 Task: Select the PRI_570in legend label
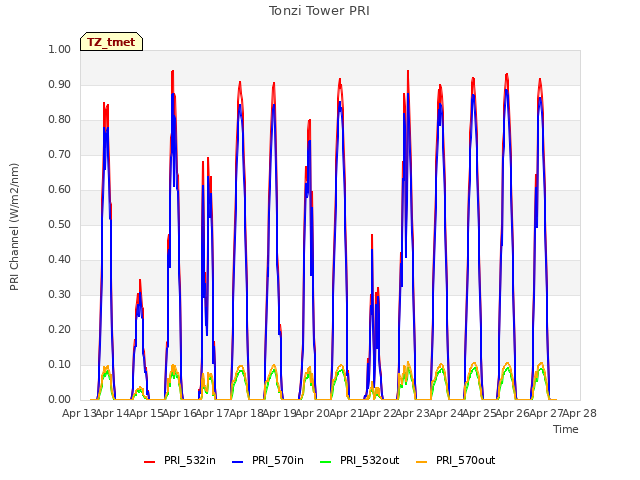(278, 460)
